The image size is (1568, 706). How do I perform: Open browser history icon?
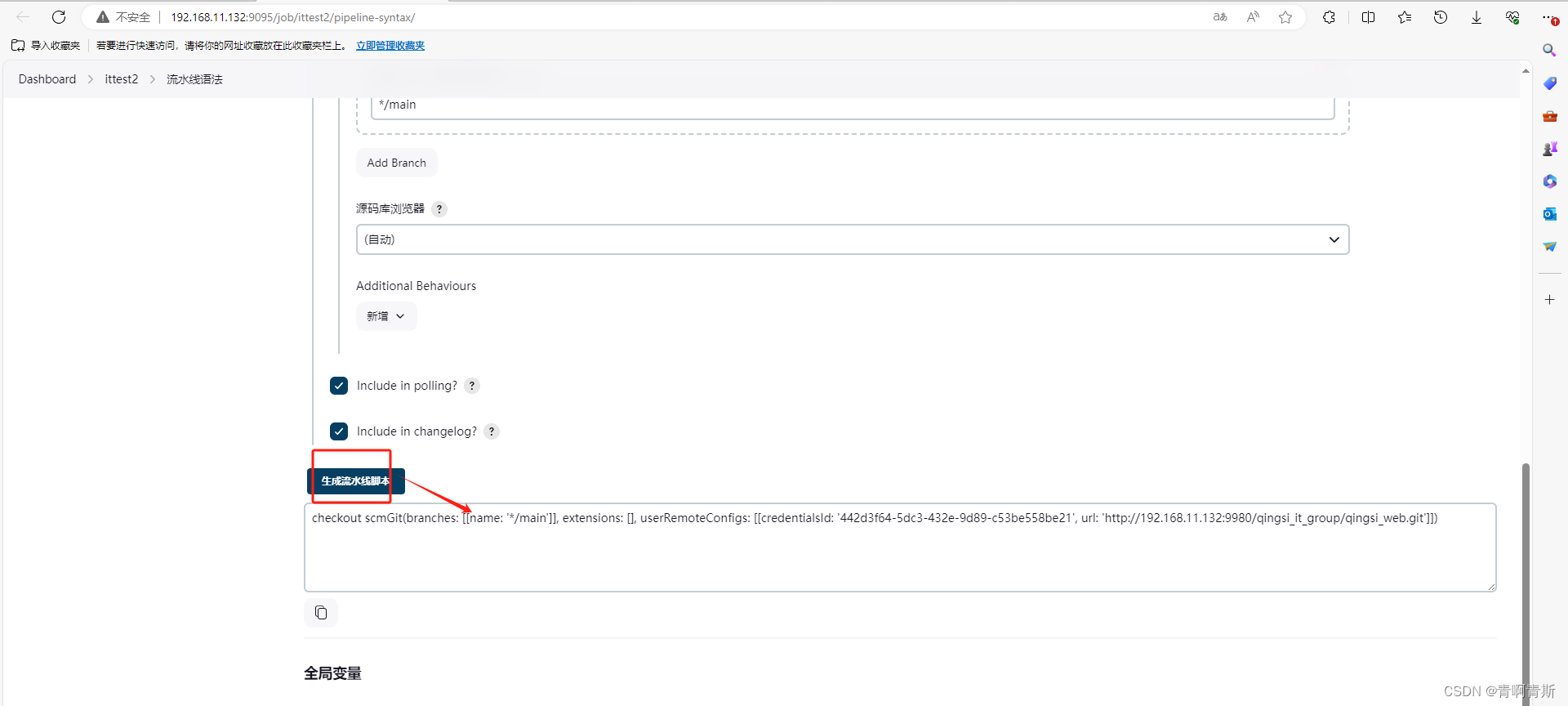[1441, 17]
